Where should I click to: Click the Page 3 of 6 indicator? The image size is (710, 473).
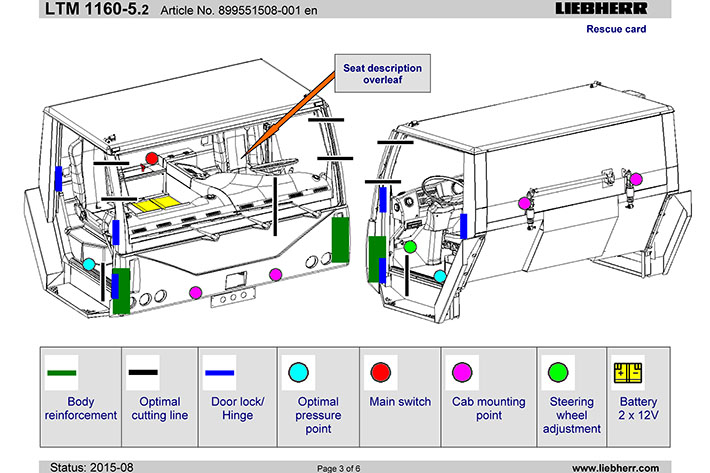349,467
